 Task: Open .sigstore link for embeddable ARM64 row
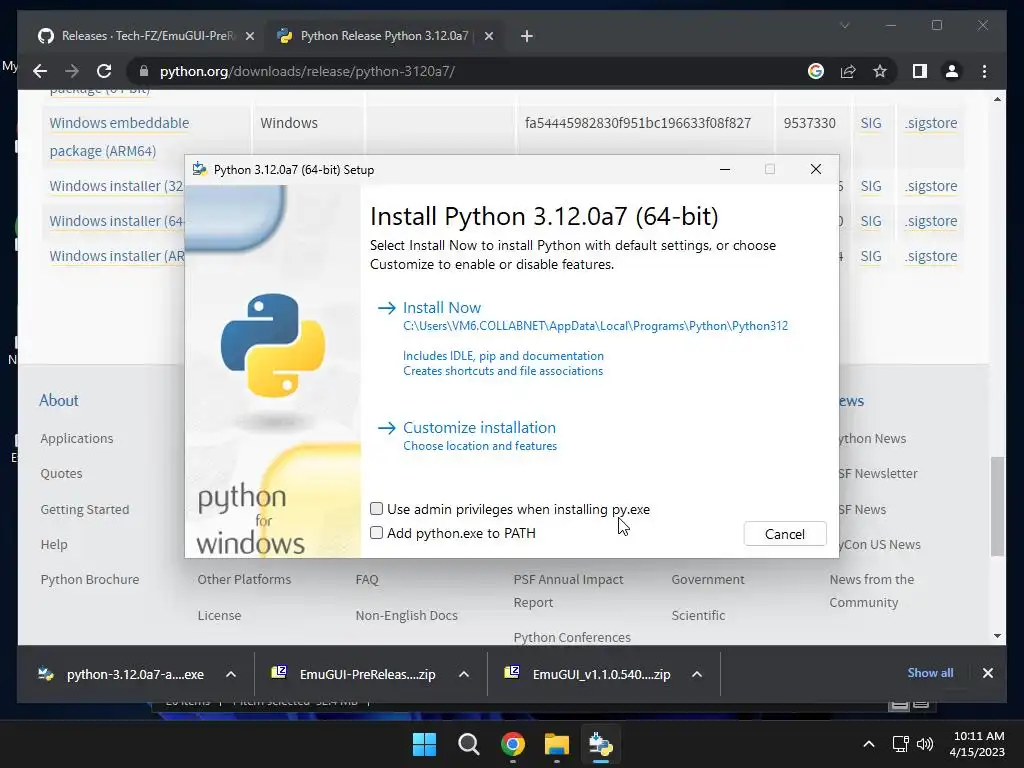pos(931,123)
